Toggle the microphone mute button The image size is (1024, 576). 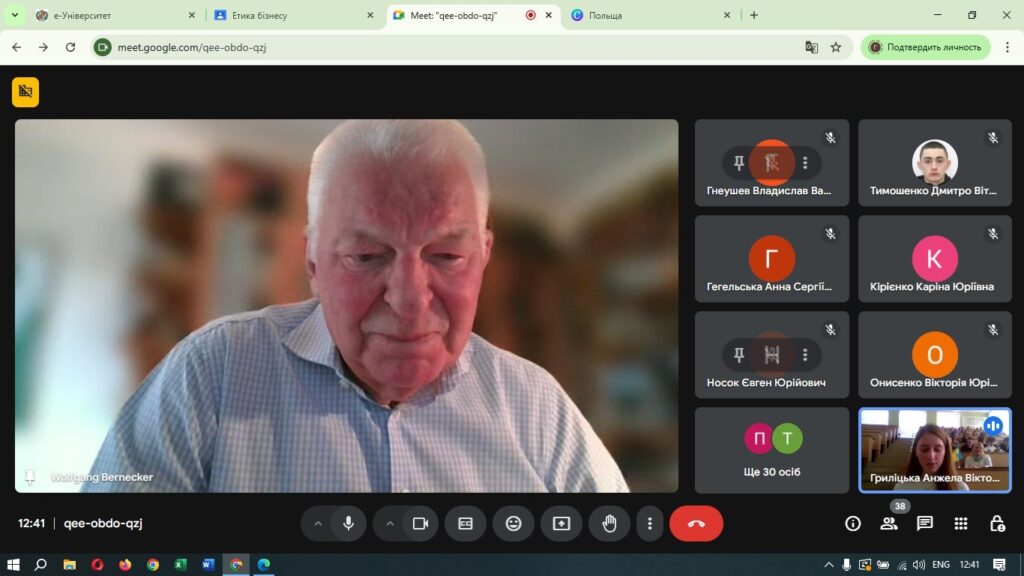point(349,523)
